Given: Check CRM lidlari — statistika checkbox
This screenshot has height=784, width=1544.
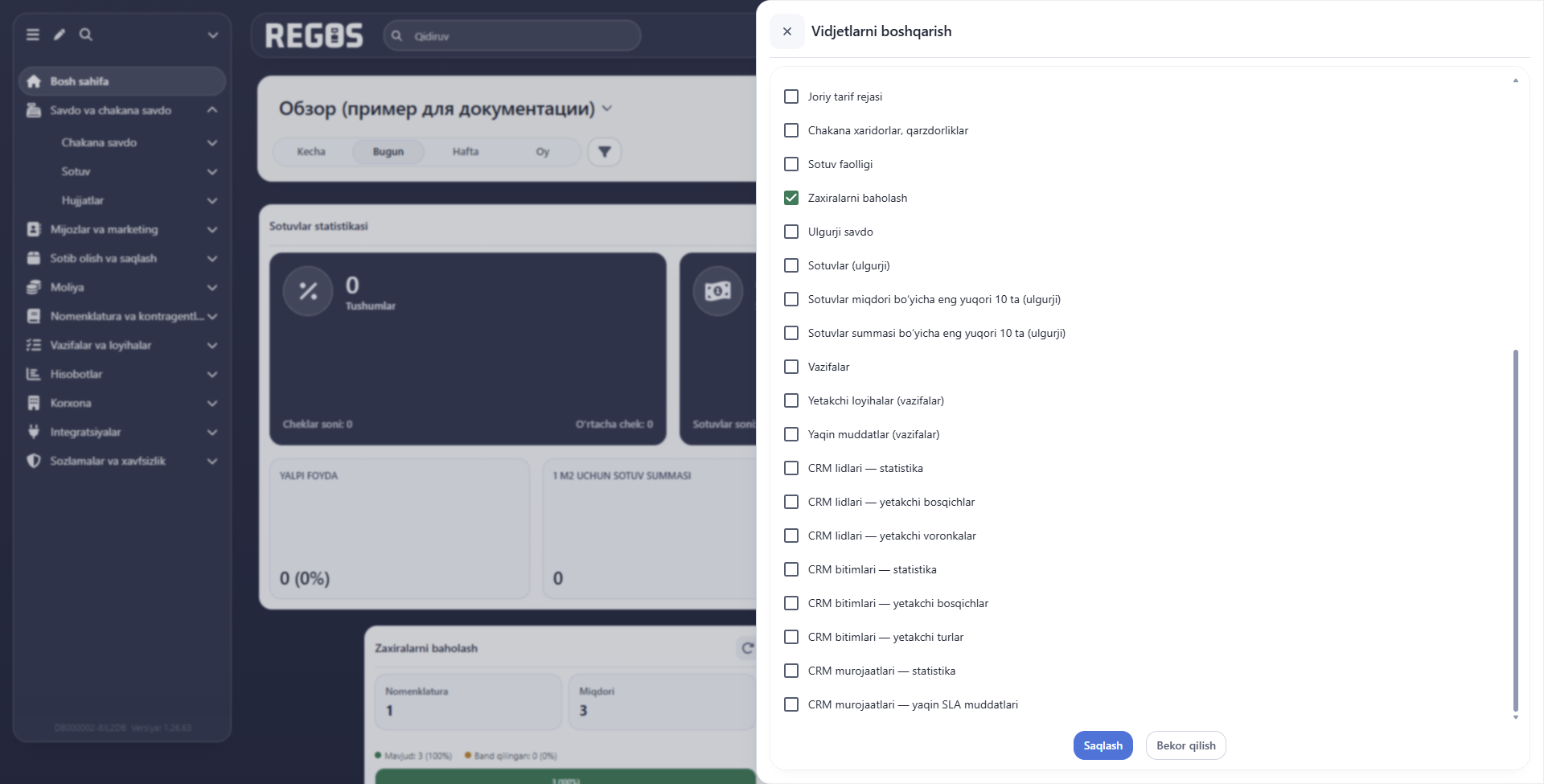Looking at the screenshot, I should coord(791,468).
